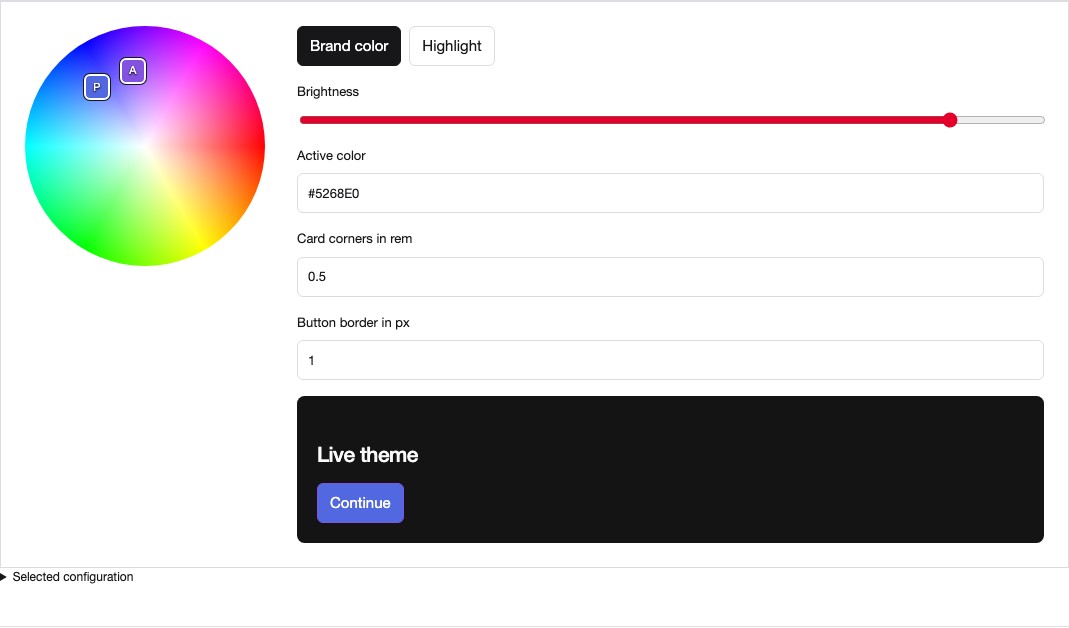Image resolution: width=1069 pixels, height=628 pixels.
Task: Select the P marker on color wheel
Action: point(97,87)
